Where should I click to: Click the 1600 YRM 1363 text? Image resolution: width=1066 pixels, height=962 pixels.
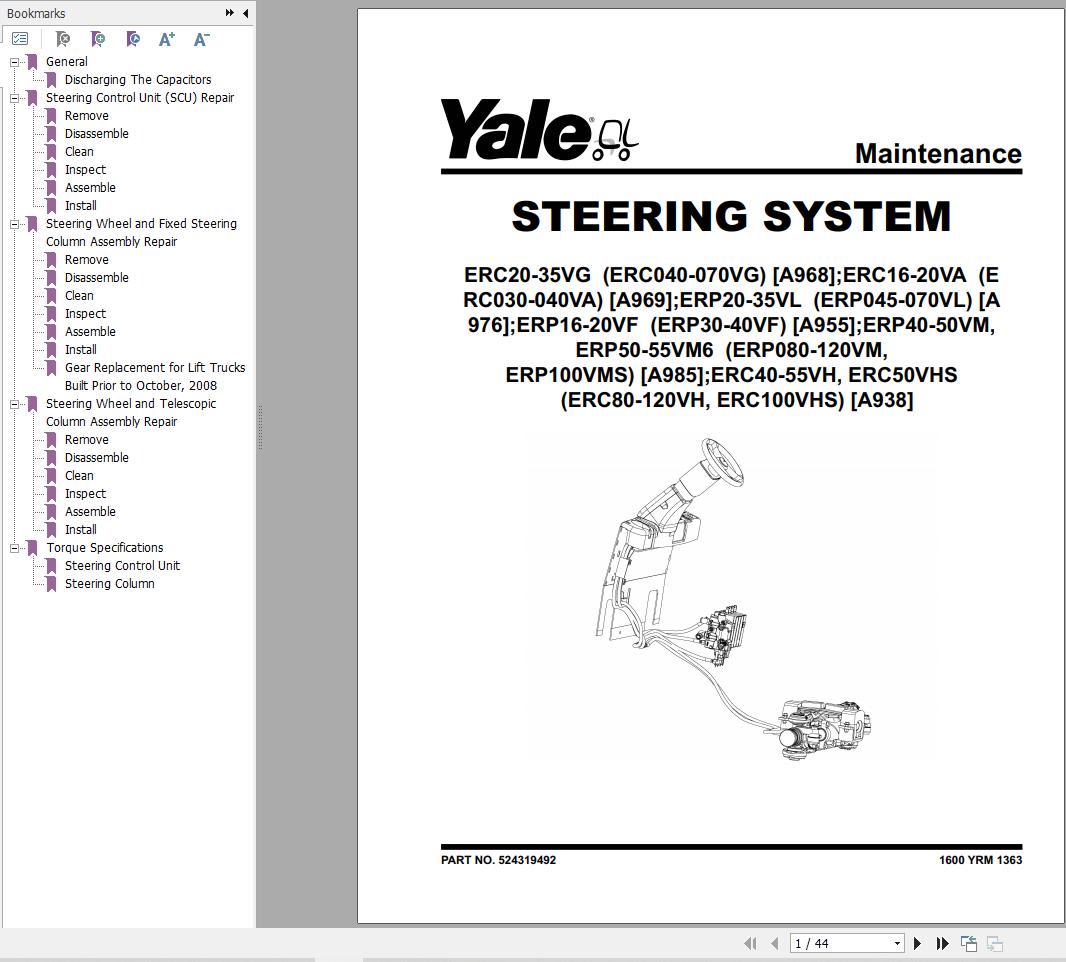980,860
